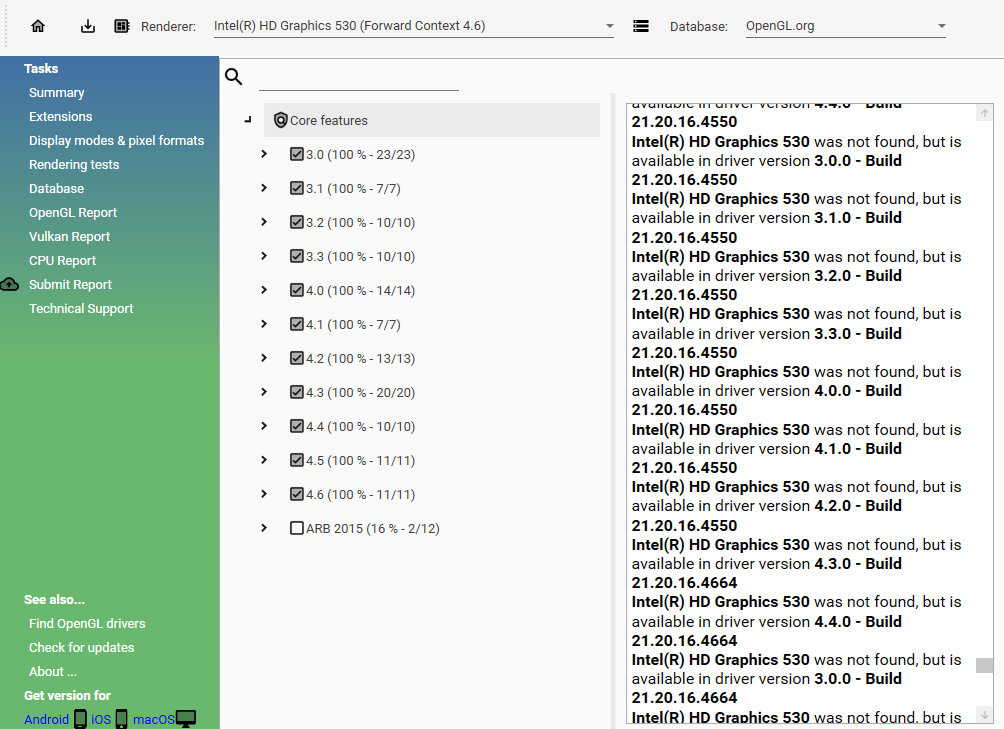
Task: Click the log scrollbar up arrow
Action: pos(984,113)
